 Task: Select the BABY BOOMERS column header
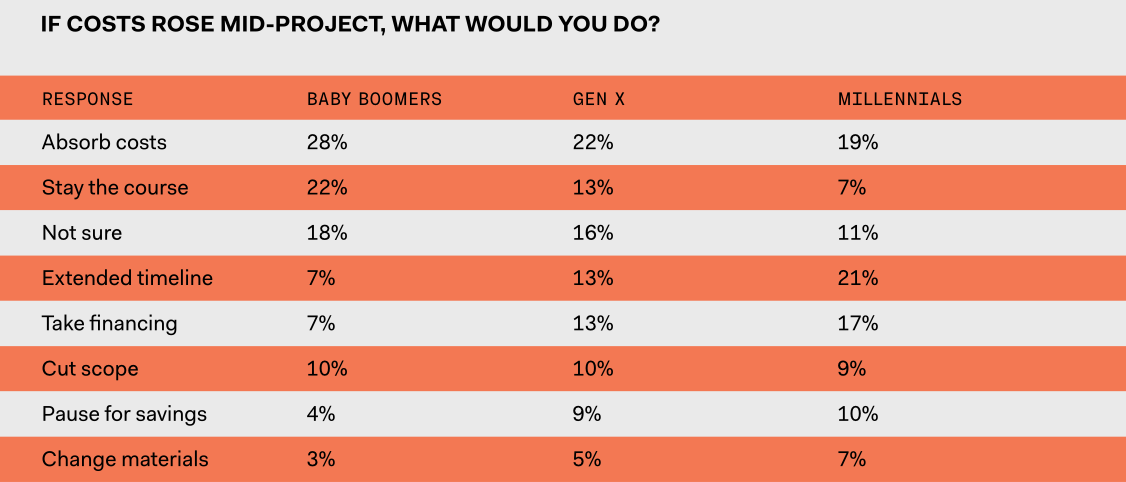(x=374, y=99)
